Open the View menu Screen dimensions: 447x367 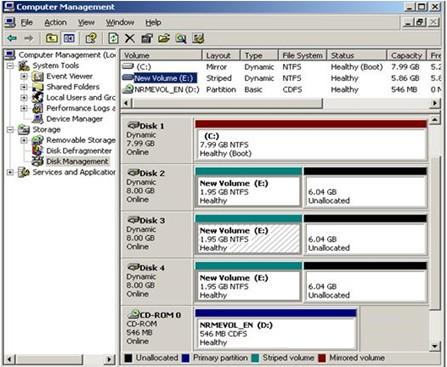[86, 23]
